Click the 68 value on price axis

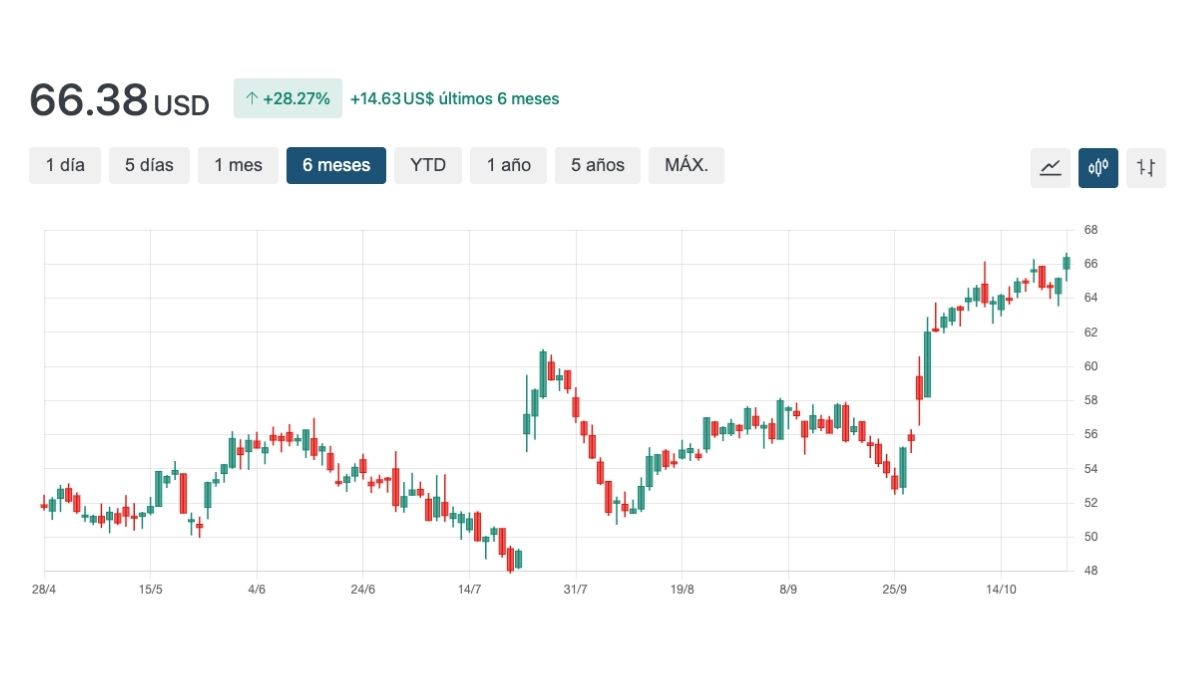tap(1091, 230)
